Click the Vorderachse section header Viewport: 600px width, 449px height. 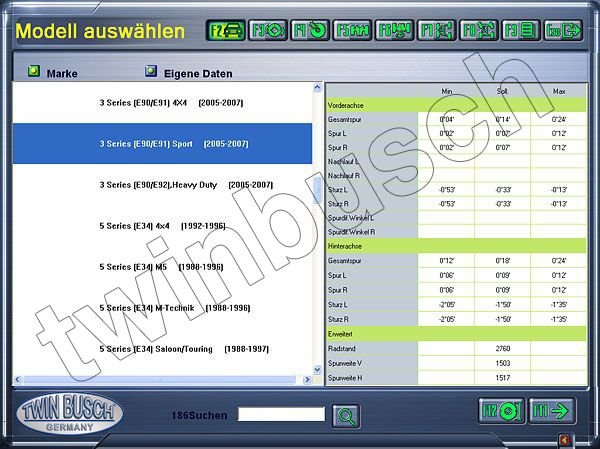click(456, 105)
